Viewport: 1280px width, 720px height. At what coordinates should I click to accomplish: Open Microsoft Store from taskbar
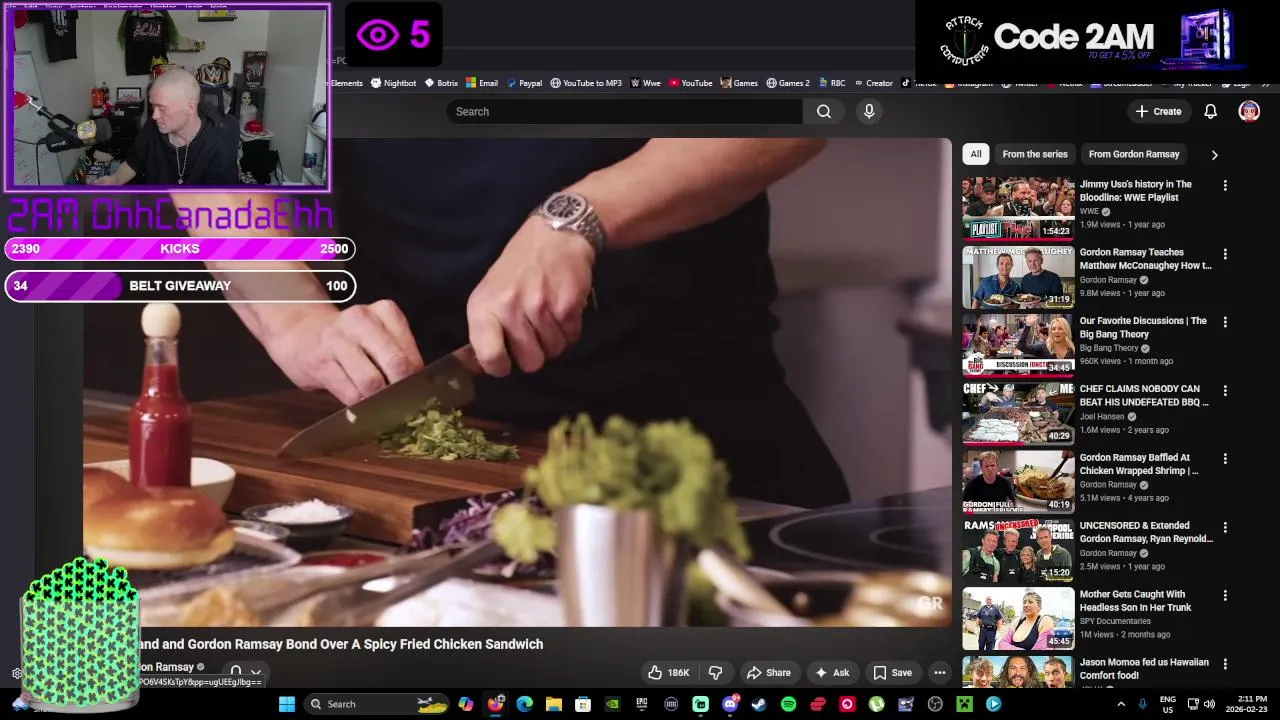click(583, 704)
